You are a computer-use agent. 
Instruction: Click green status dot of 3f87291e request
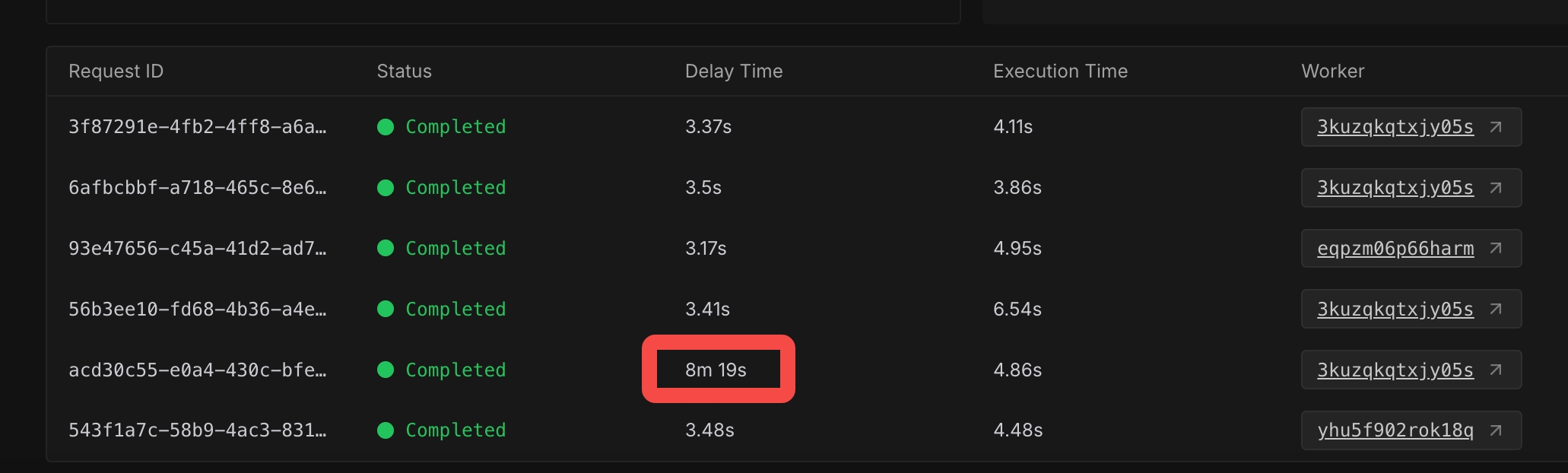coord(386,127)
